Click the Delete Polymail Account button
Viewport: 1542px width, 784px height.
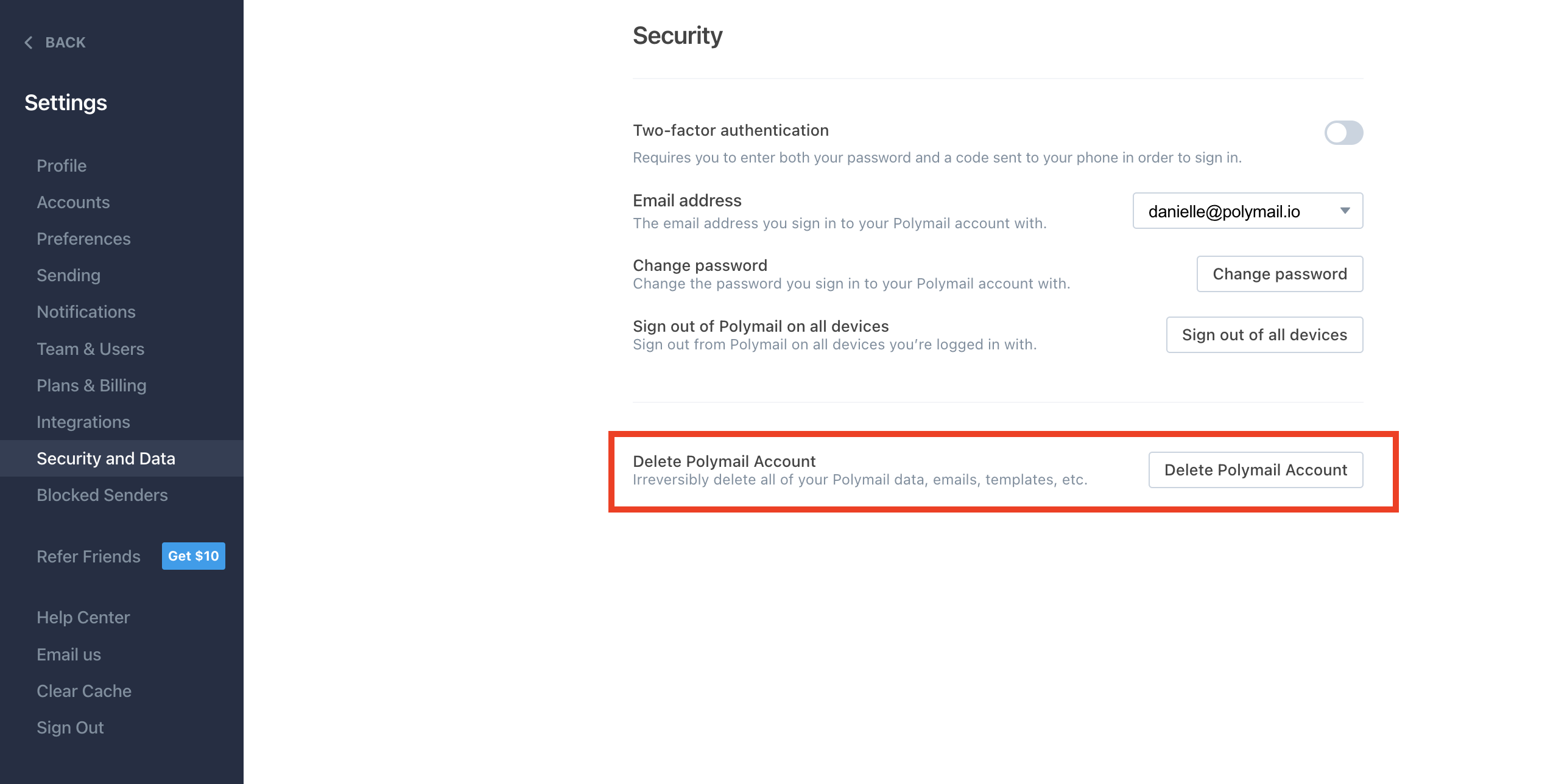[1255, 470]
